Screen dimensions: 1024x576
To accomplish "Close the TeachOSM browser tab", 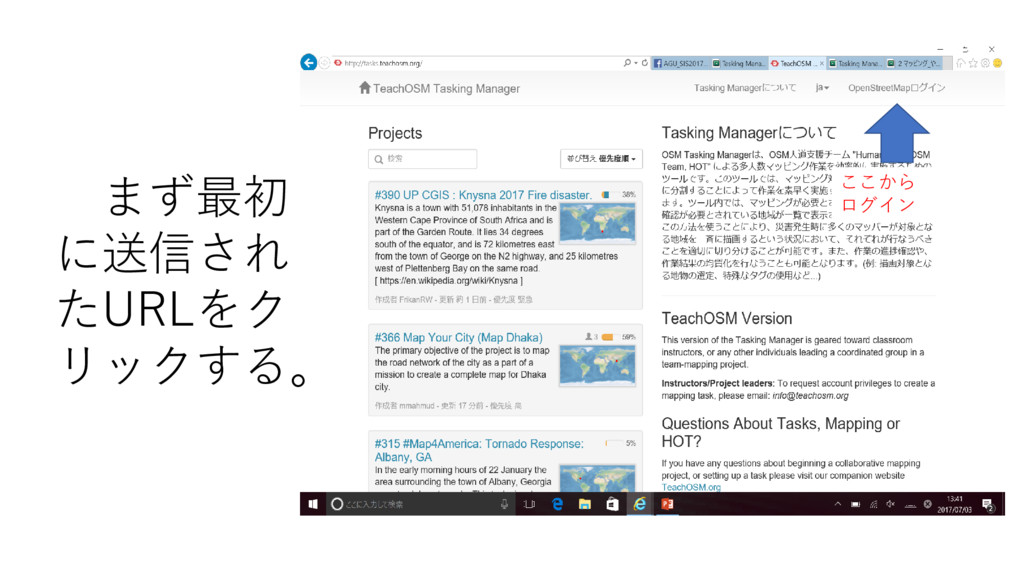I will [x=822, y=63].
